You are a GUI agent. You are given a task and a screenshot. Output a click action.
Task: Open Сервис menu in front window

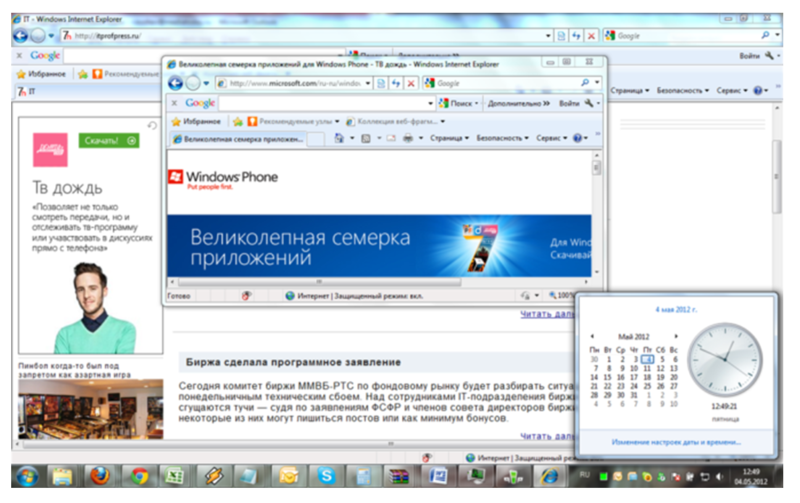pos(552,138)
